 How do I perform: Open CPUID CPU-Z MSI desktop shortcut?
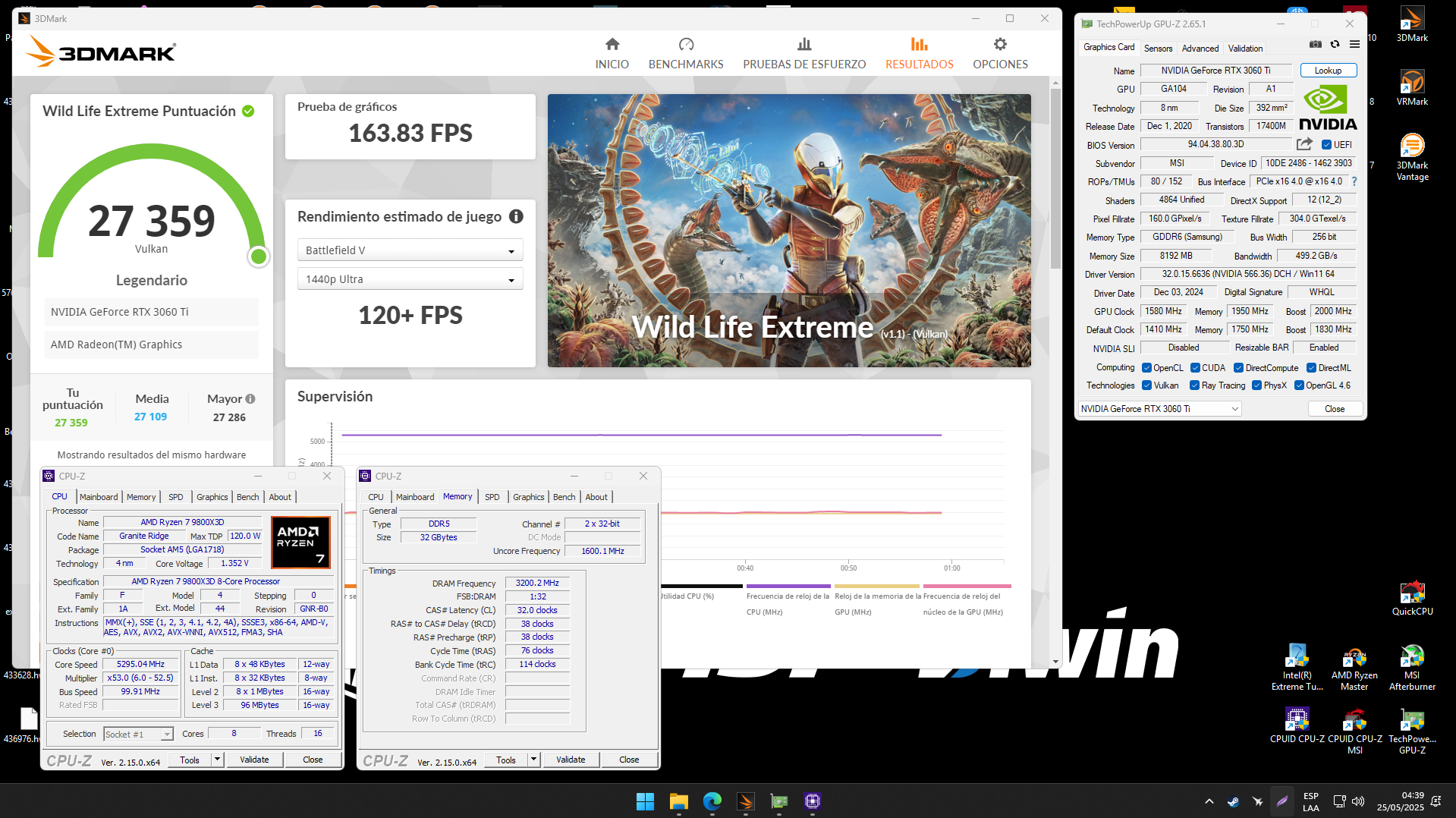(1354, 731)
